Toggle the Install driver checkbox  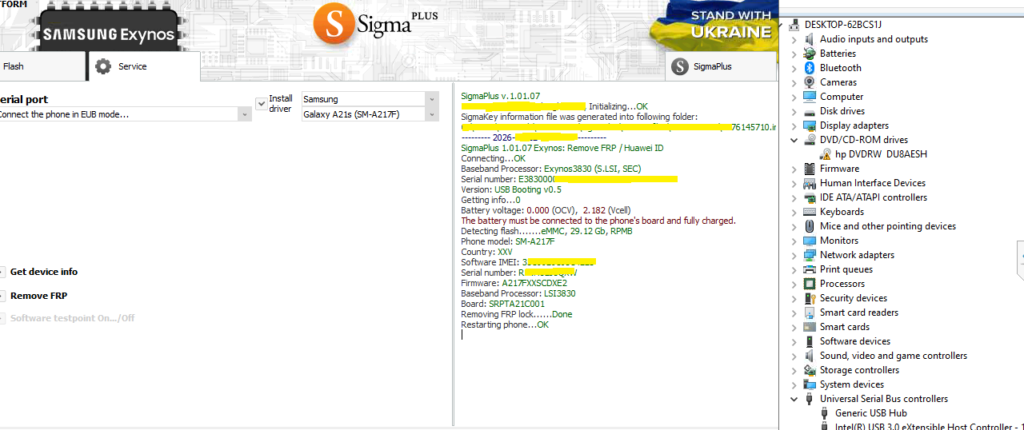(261, 100)
